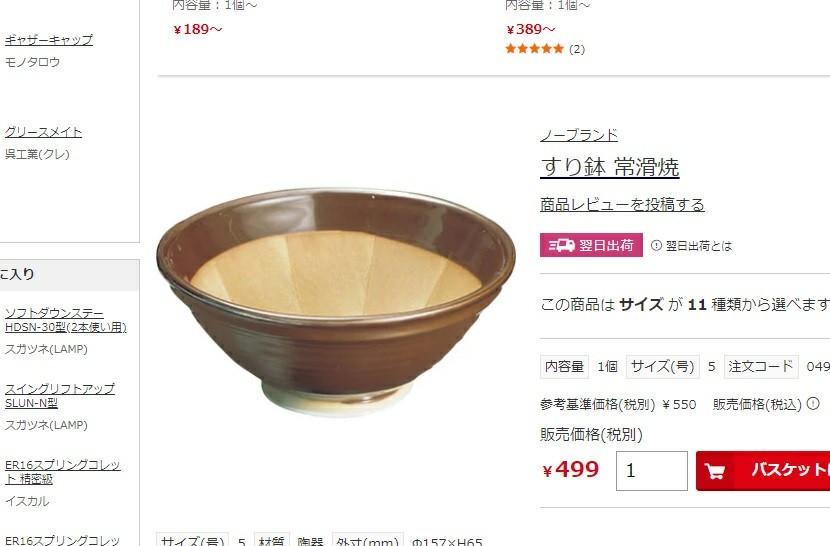Open ギャザーキャップ sidebar link

(x=49, y=40)
